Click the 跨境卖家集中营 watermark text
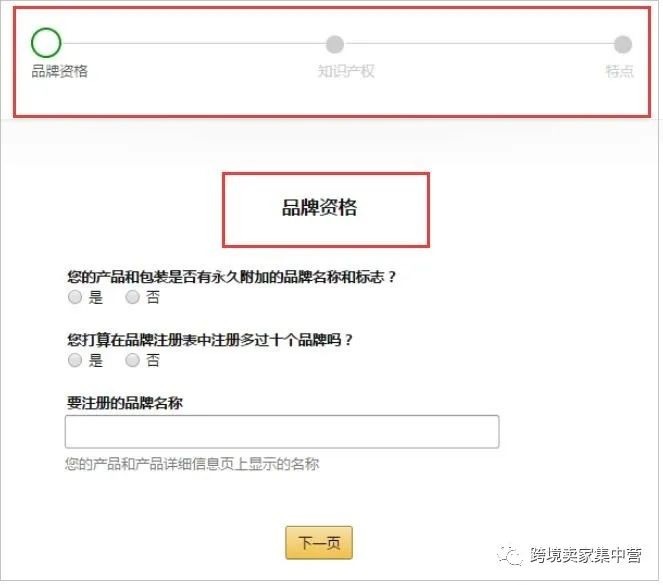Viewport: 663px width, 585px height. click(586, 555)
